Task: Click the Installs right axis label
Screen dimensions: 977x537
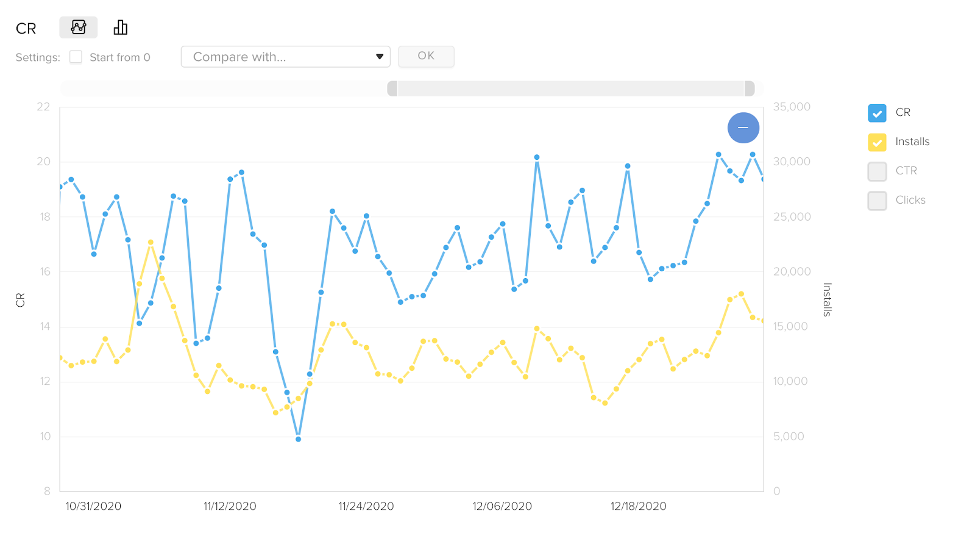Action: click(x=827, y=299)
